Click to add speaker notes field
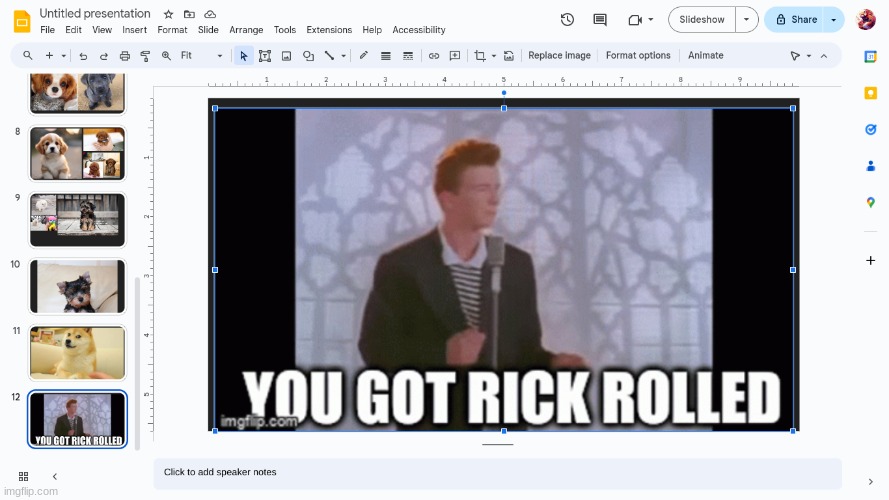Image resolution: width=889 pixels, height=500 pixels. point(497,472)
